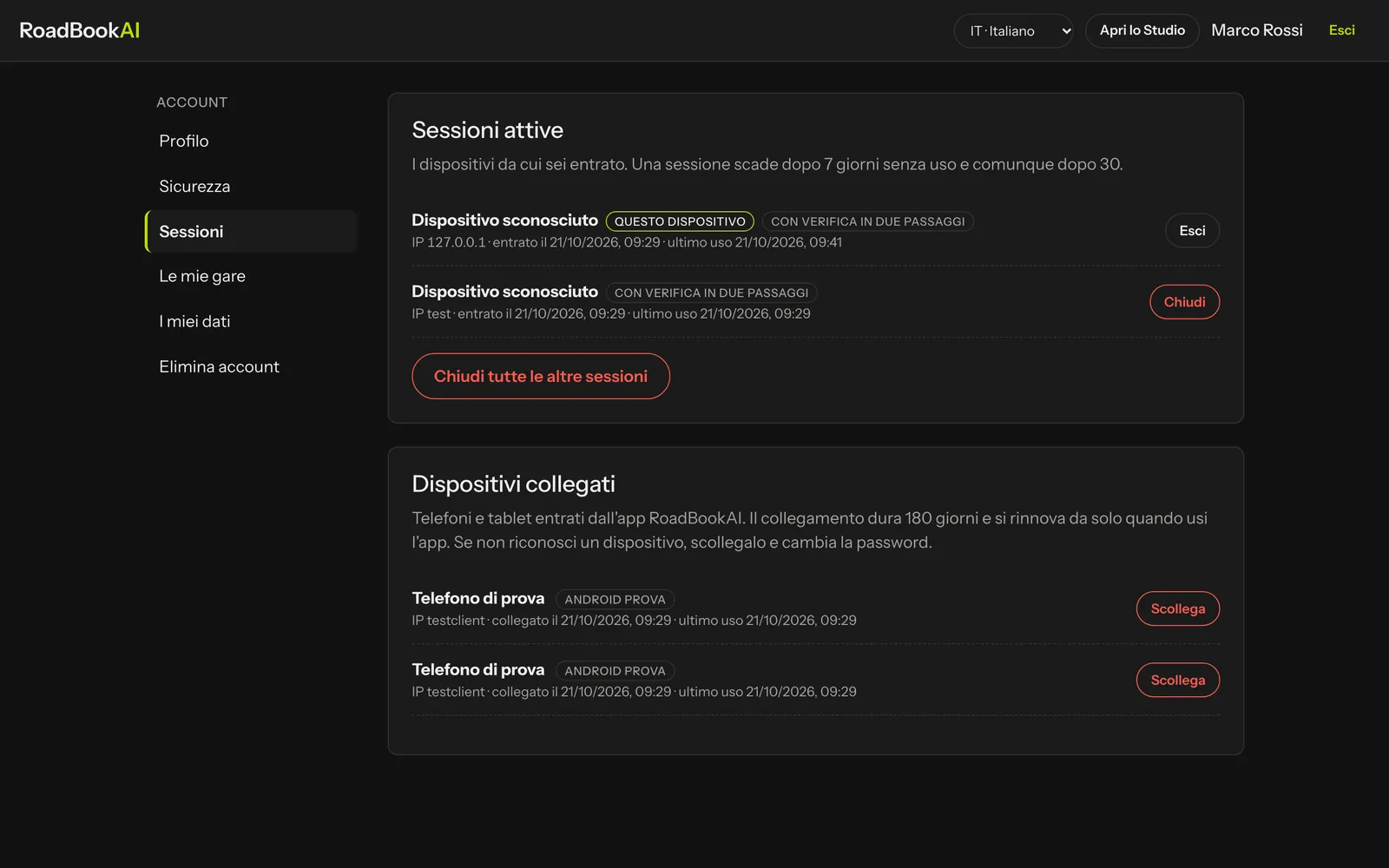Click the CON VERIFICA IN DUE PASSAGGI badge on first session

[x=868, y=221]
